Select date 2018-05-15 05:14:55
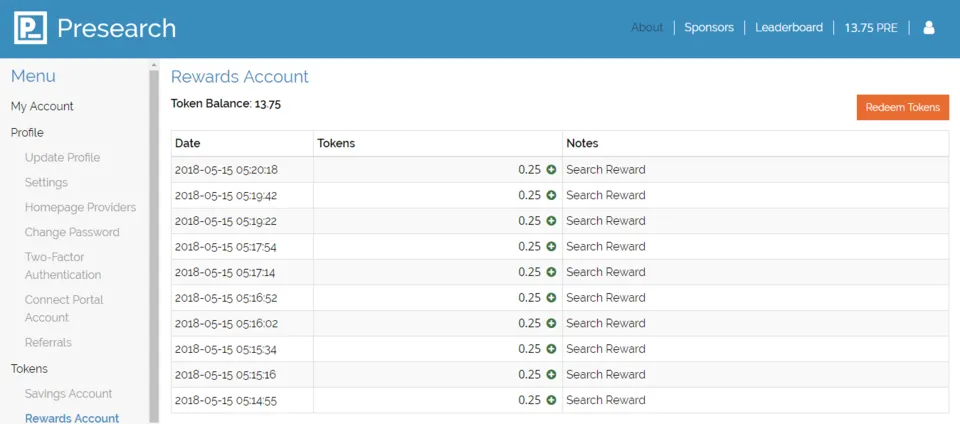This screenshot has width=960, height=424. [x=227, y=400]
